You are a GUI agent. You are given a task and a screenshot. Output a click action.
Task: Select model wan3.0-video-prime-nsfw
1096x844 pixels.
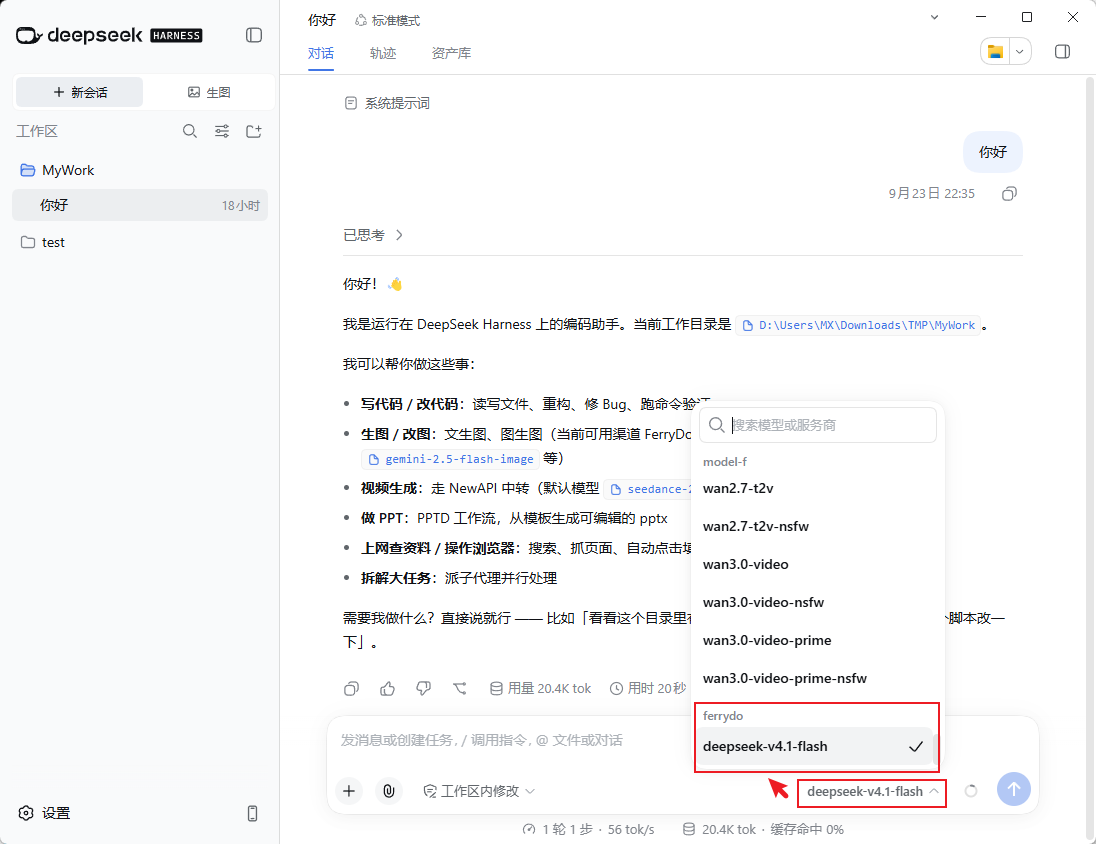818,678
